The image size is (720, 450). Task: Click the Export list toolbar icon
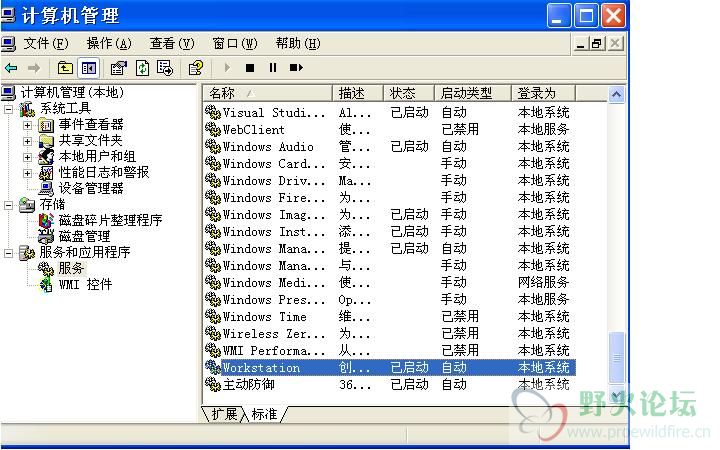pyautogui.click(x=165, y=68)
